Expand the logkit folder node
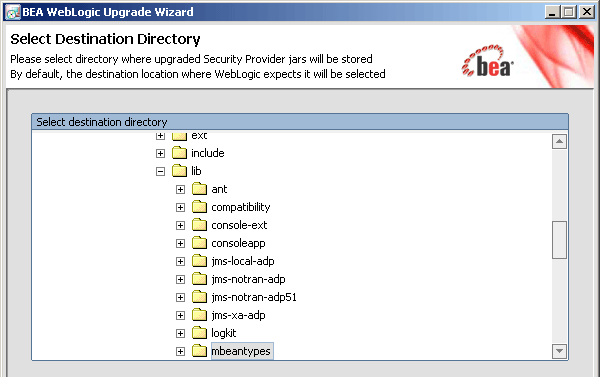Screen dimensions: 600x377 (181, 333)
